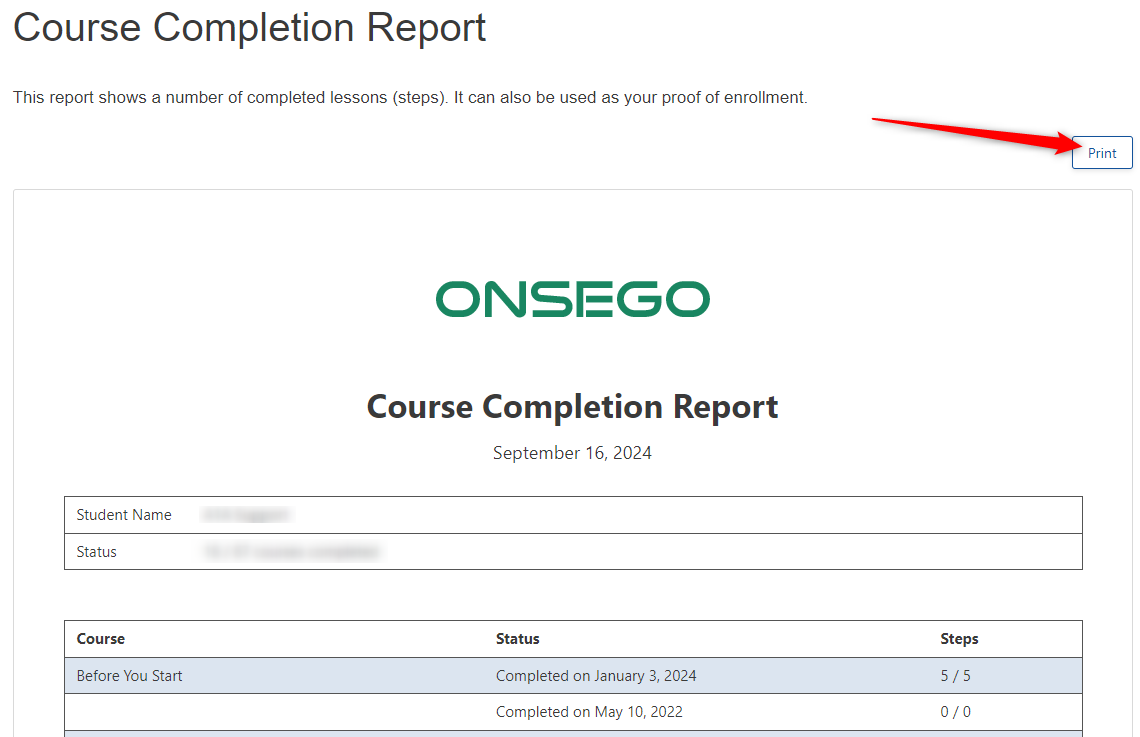Viewport: 1140px width, 737px height.
Task: Click the Print button
Action: [x=1101, y=153]
